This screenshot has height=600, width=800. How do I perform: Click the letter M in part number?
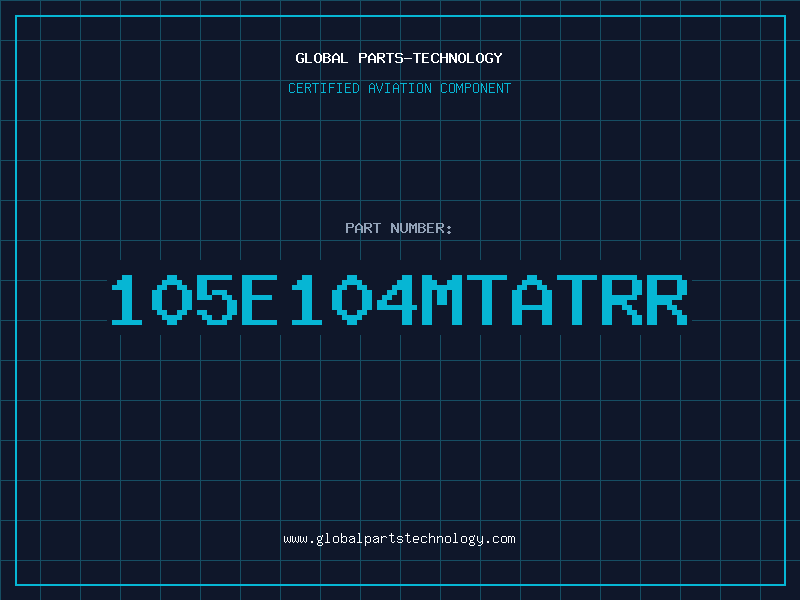click(442, 300)
